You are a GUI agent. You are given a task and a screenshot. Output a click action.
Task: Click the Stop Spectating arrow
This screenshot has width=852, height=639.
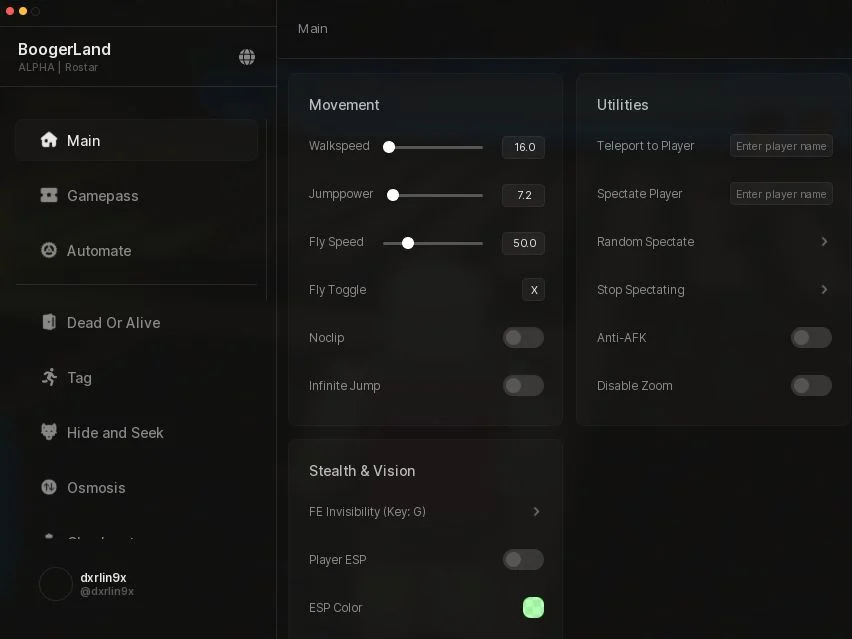pos(824,290)
